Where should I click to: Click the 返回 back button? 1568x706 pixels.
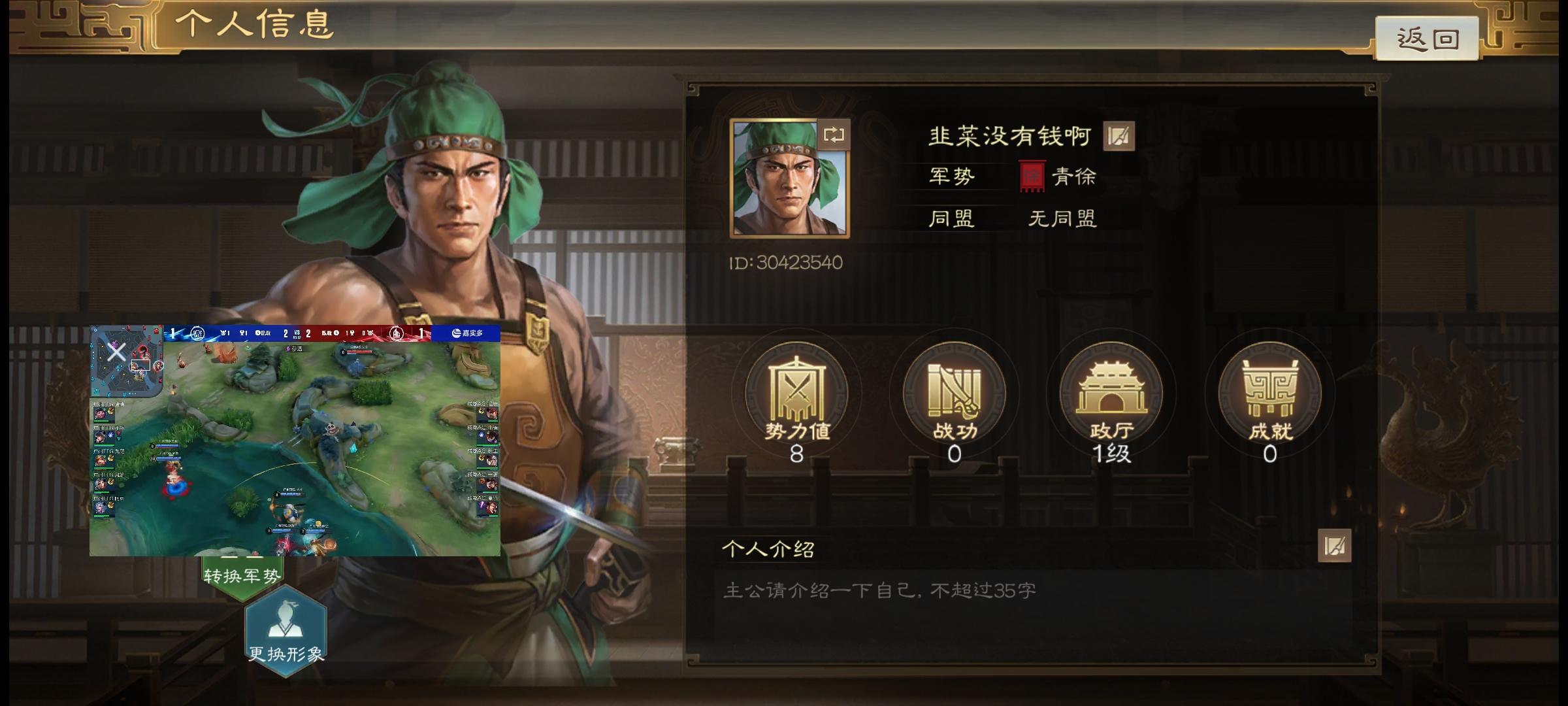tap(1427, 39)
